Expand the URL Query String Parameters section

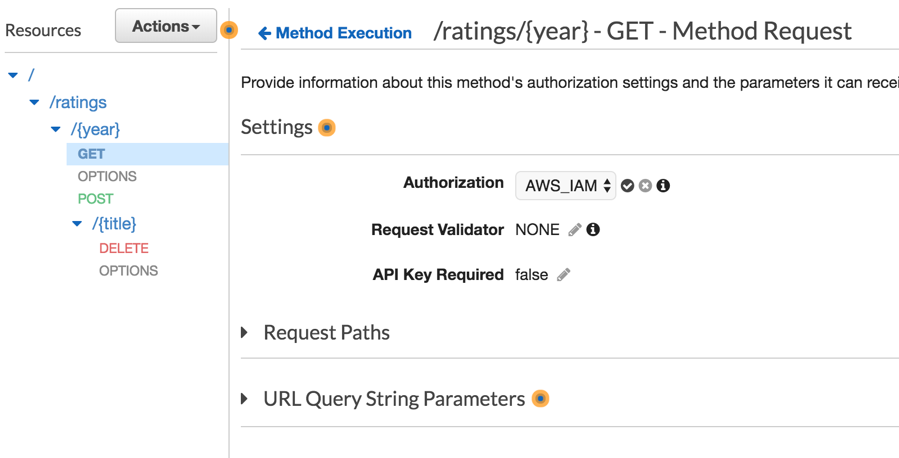pos(246,399)
